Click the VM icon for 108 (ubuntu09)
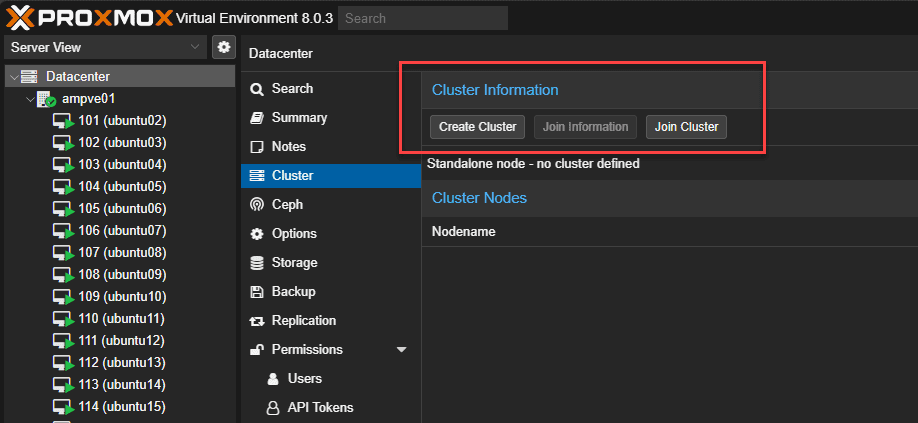This screenshot has height=423, width=918. [63, 276]
